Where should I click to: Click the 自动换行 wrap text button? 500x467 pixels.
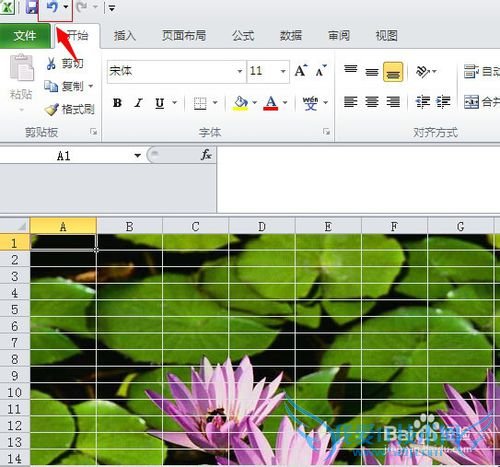click(481, 71)
